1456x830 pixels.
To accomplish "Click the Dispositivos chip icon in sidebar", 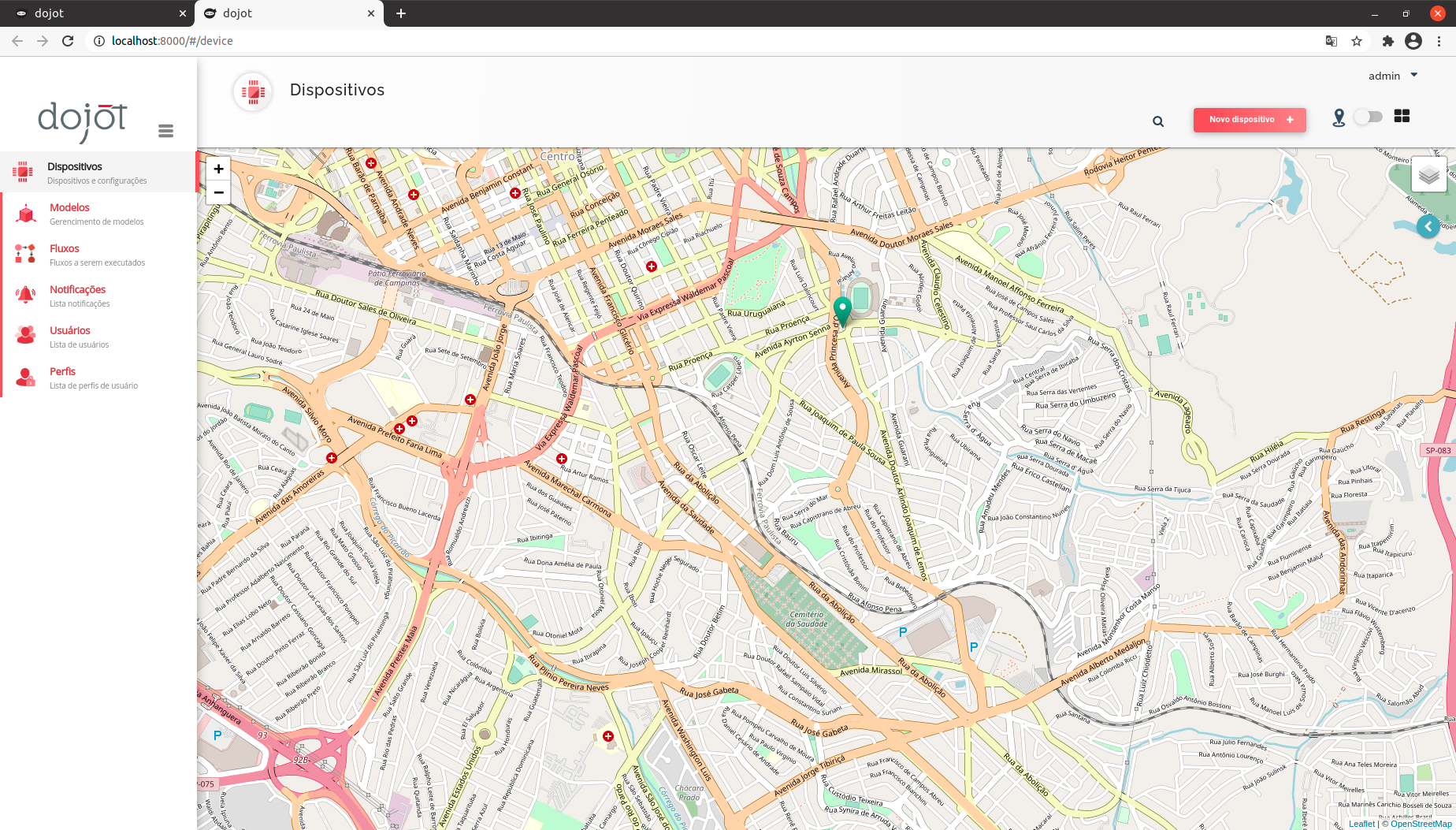I will (23, 172).
